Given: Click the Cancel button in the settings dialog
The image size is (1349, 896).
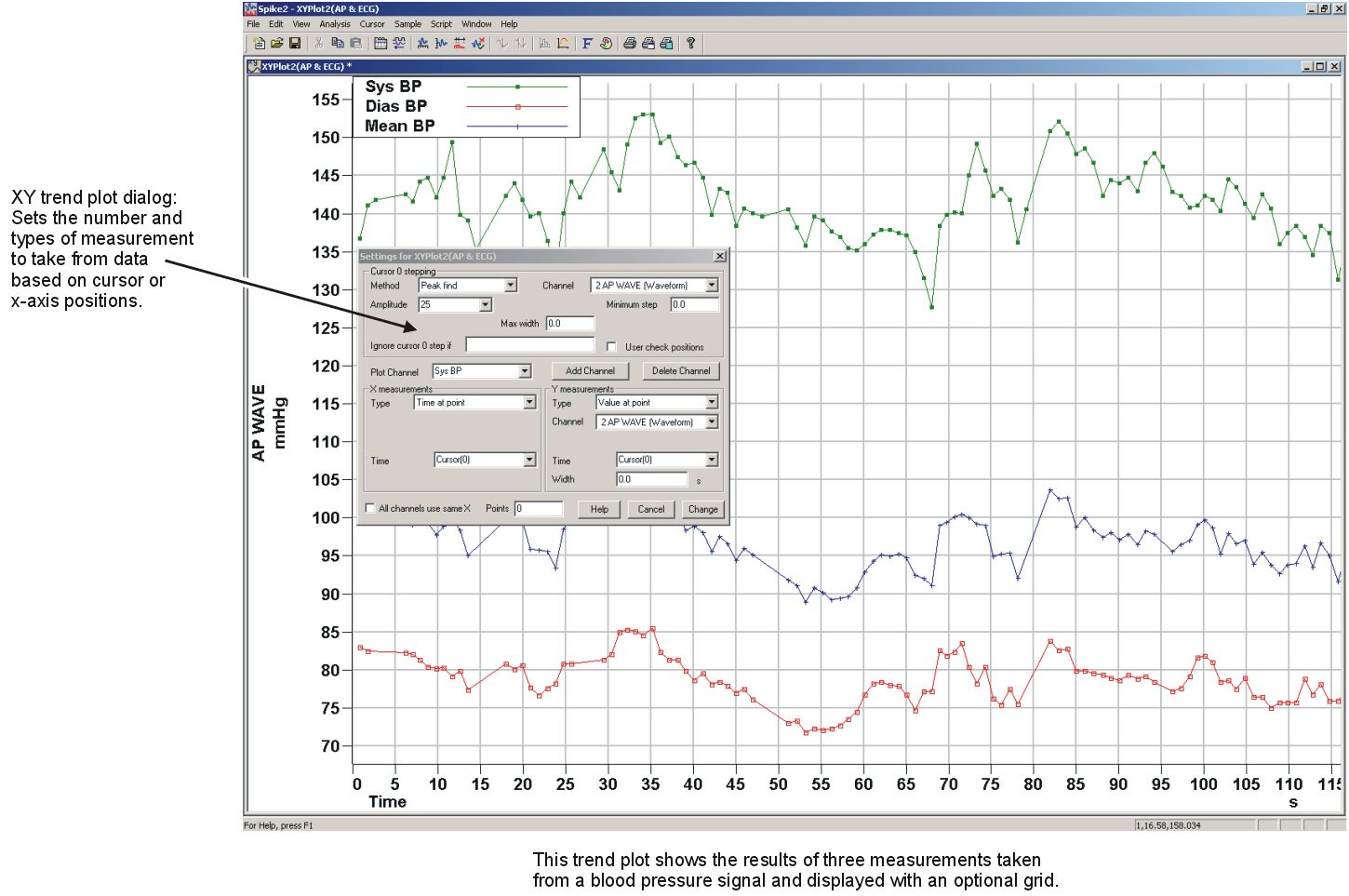Looking at the screenshot, I should [650, 509].
